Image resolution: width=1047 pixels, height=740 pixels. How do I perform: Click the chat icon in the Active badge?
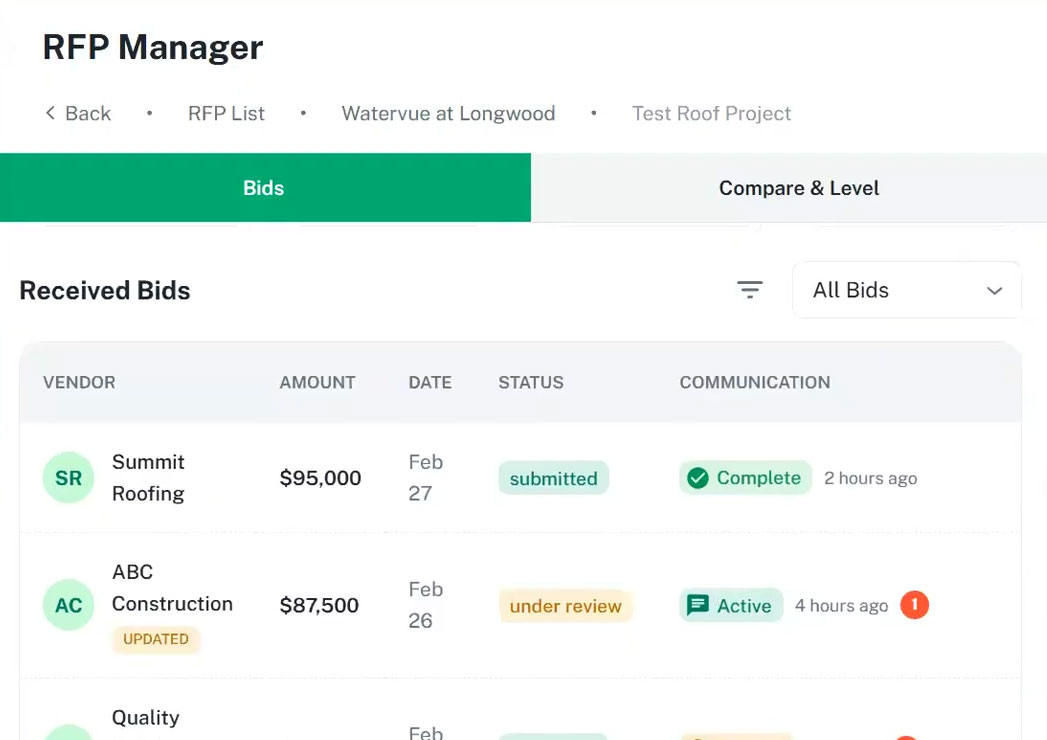point(698,605)
